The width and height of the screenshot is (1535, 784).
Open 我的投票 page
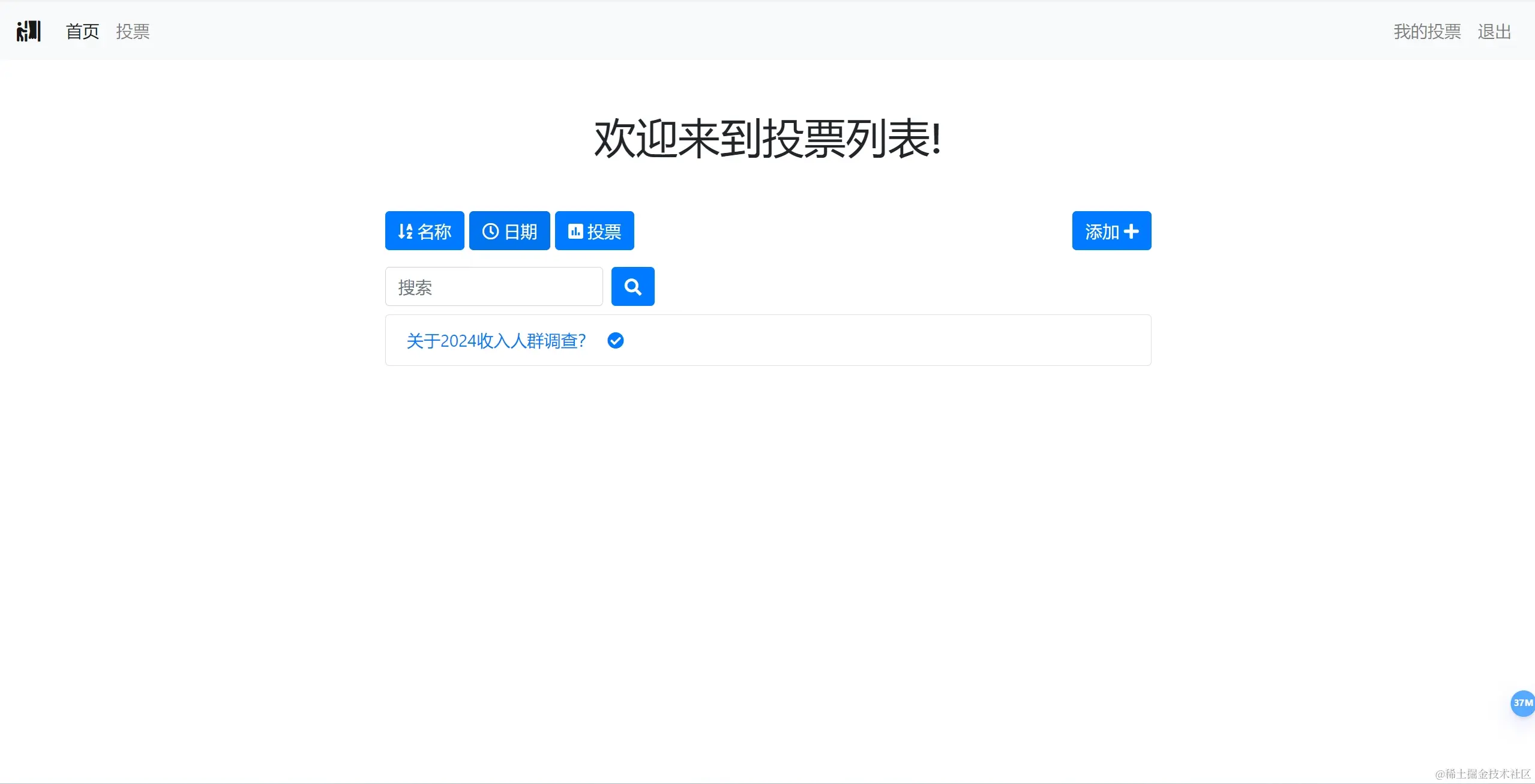[x=1426, y=31]
